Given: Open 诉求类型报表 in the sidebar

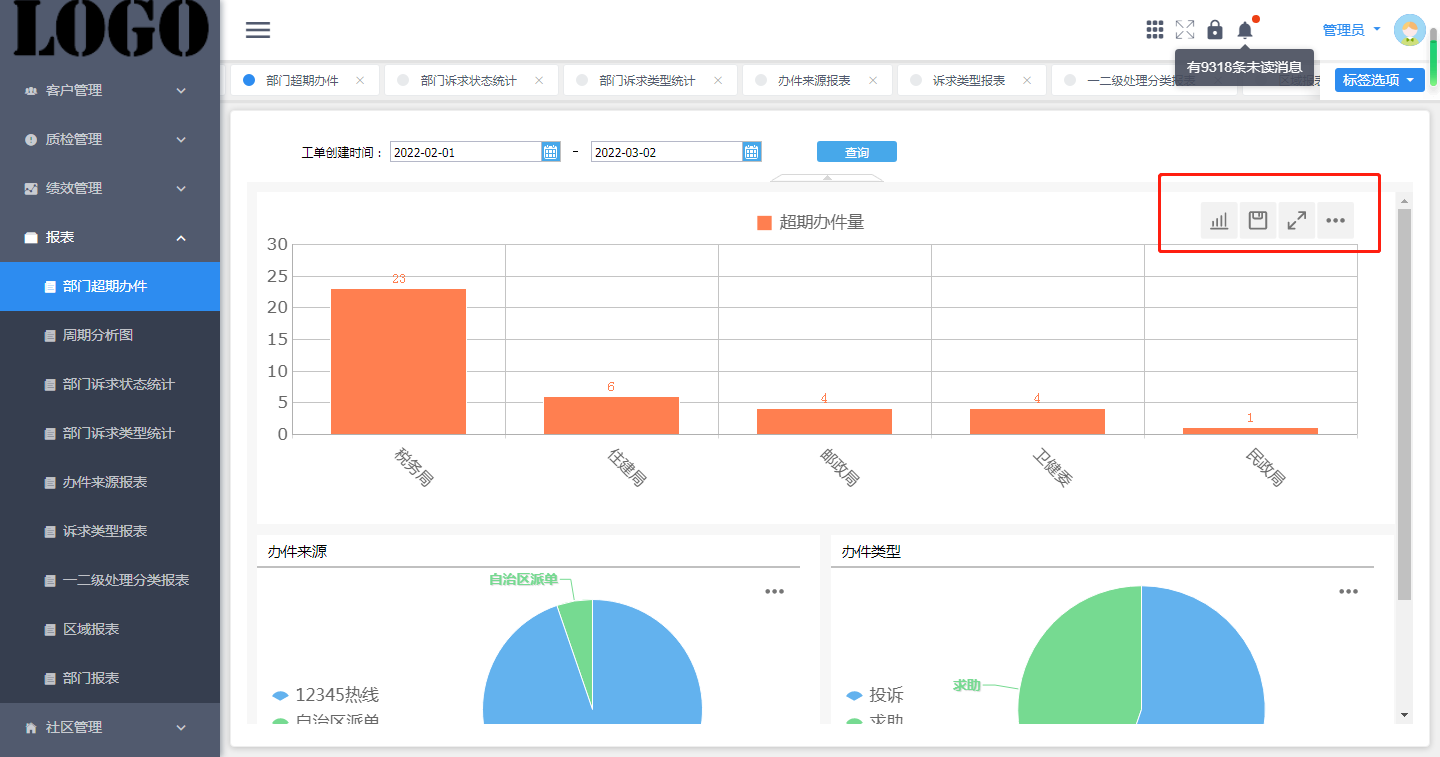Looking at the screenshot, I should [110, 531].
